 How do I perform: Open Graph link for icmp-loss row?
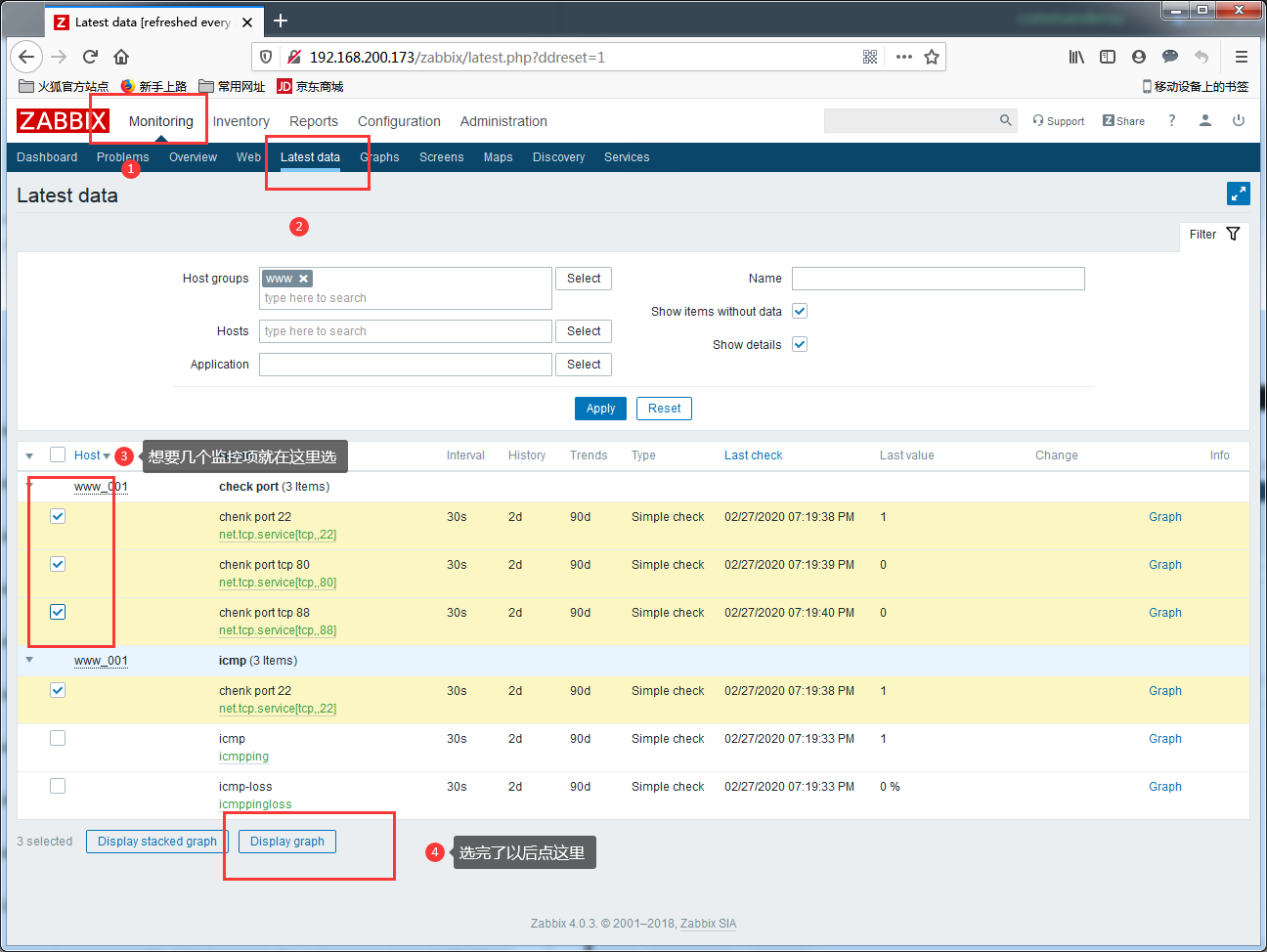tap(1165, 787)
